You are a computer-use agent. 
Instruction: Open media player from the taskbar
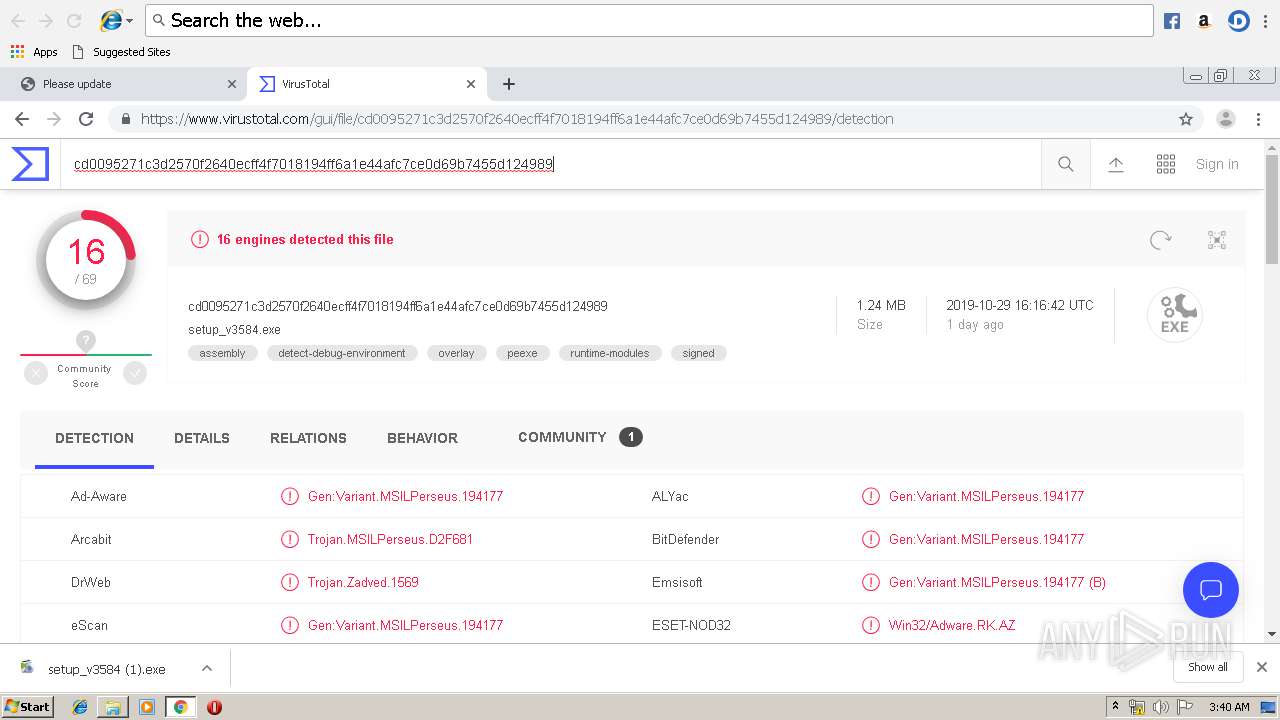[147, 707]
